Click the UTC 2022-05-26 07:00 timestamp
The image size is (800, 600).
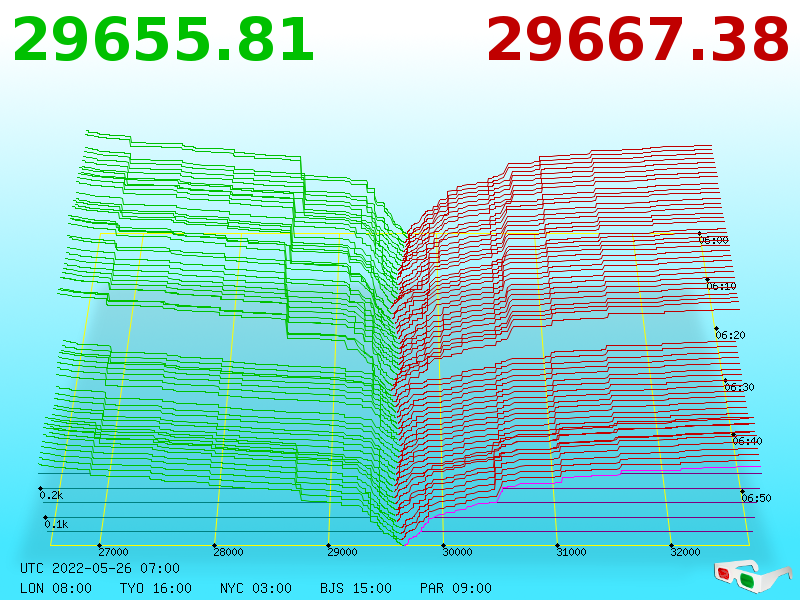(x=100, y=568)
